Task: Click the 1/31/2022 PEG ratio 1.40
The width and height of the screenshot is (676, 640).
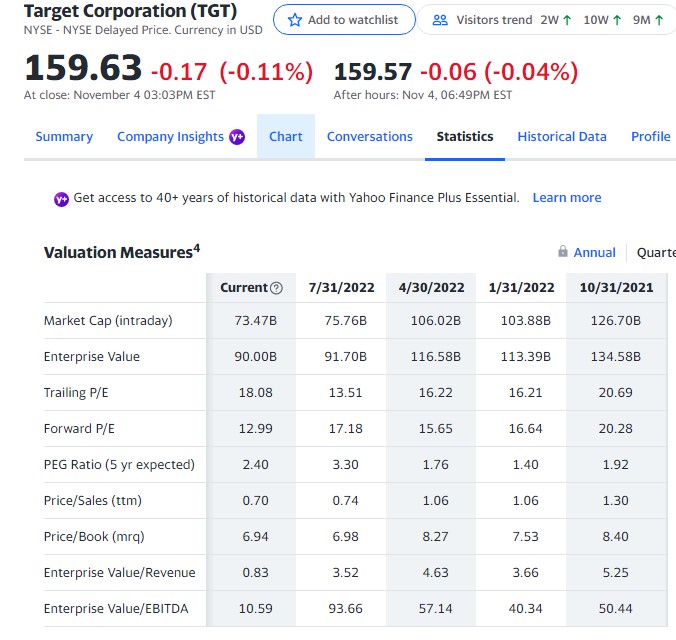Action: click(x=526, y=464)
